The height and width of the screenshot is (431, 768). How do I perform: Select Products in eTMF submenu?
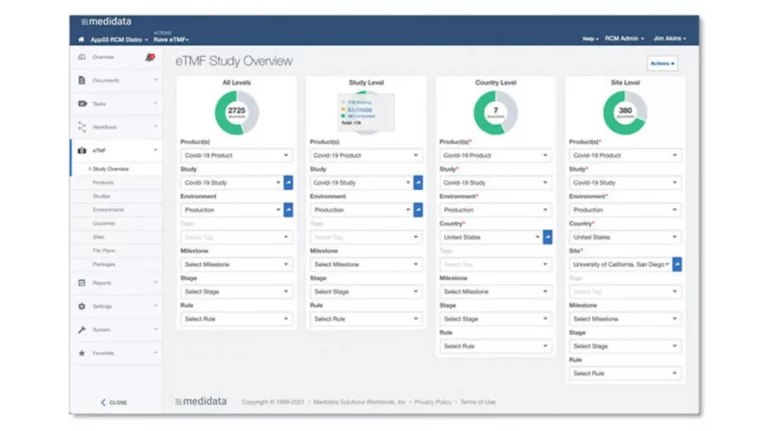103,183
